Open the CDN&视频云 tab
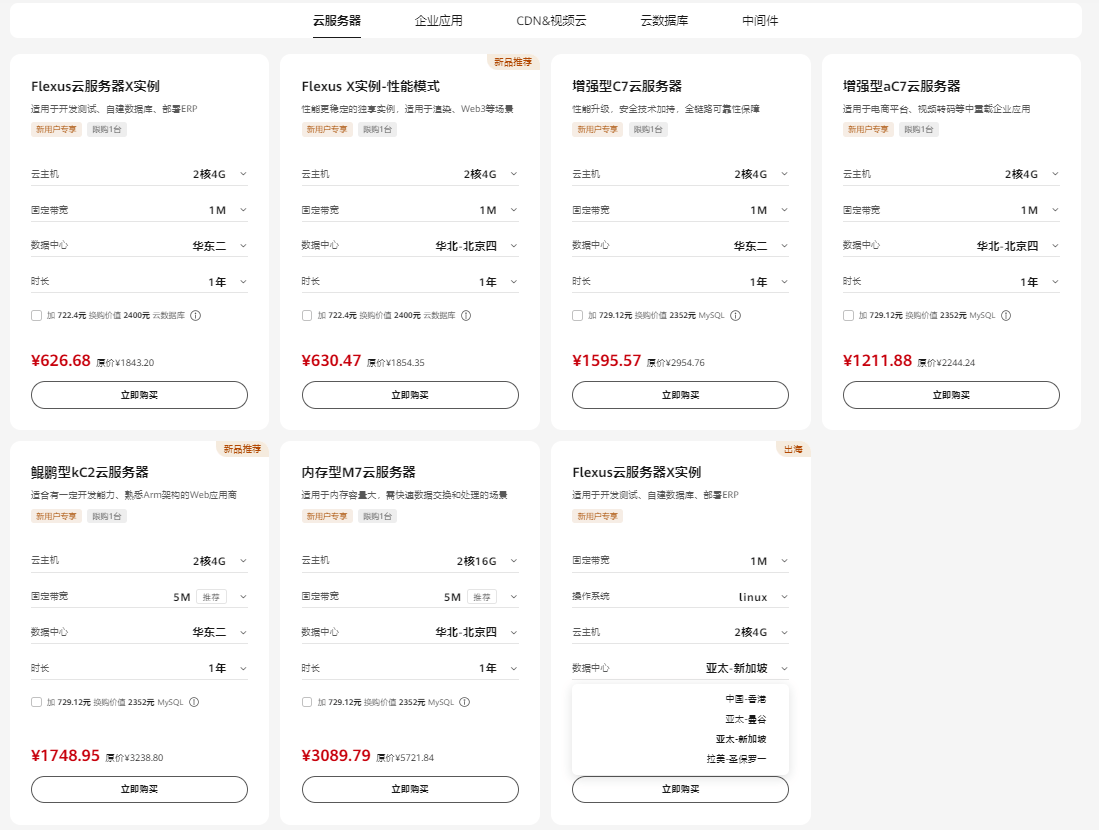 click(x=551, y=20)
